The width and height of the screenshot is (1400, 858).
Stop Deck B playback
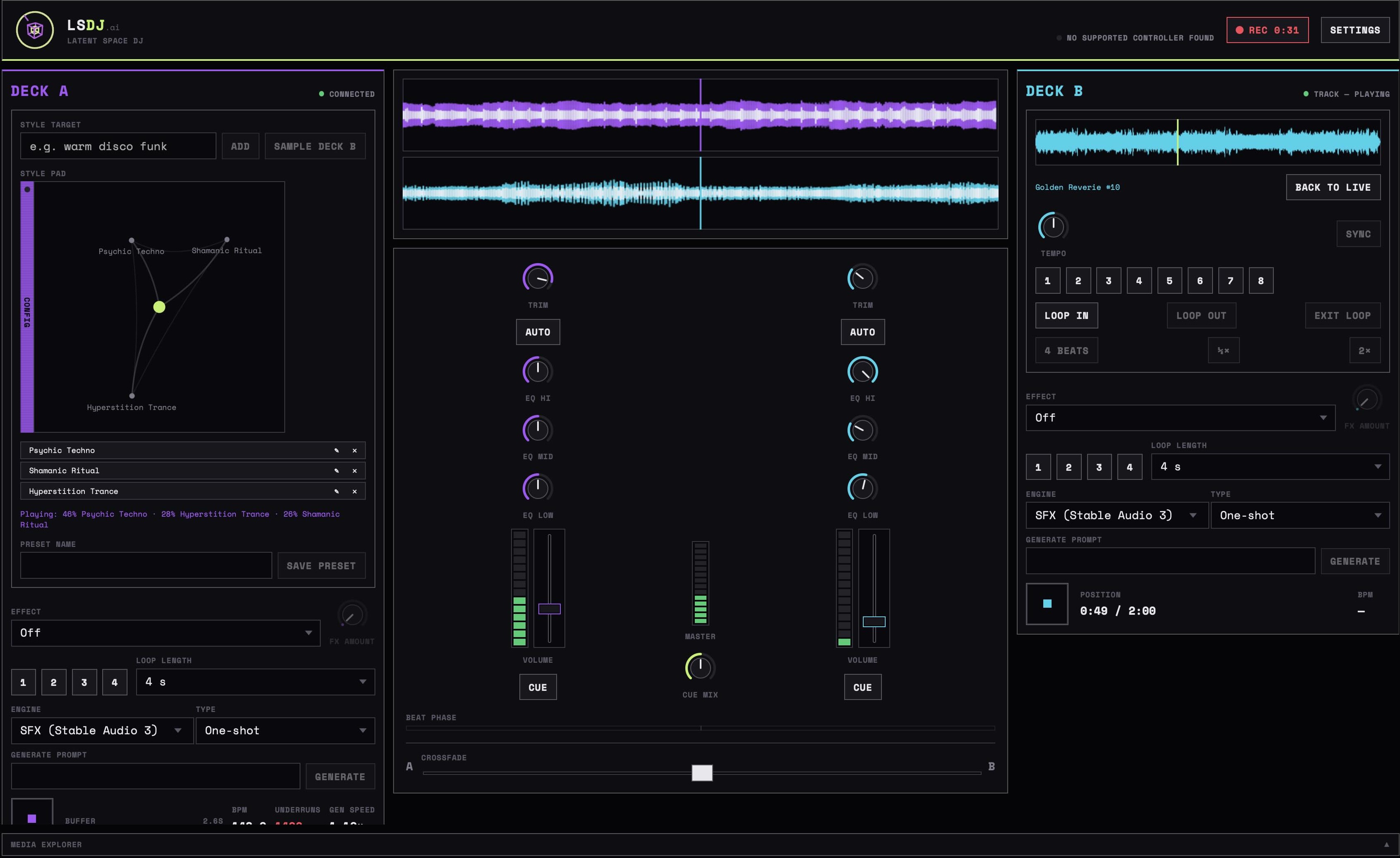click(1047, 604)
